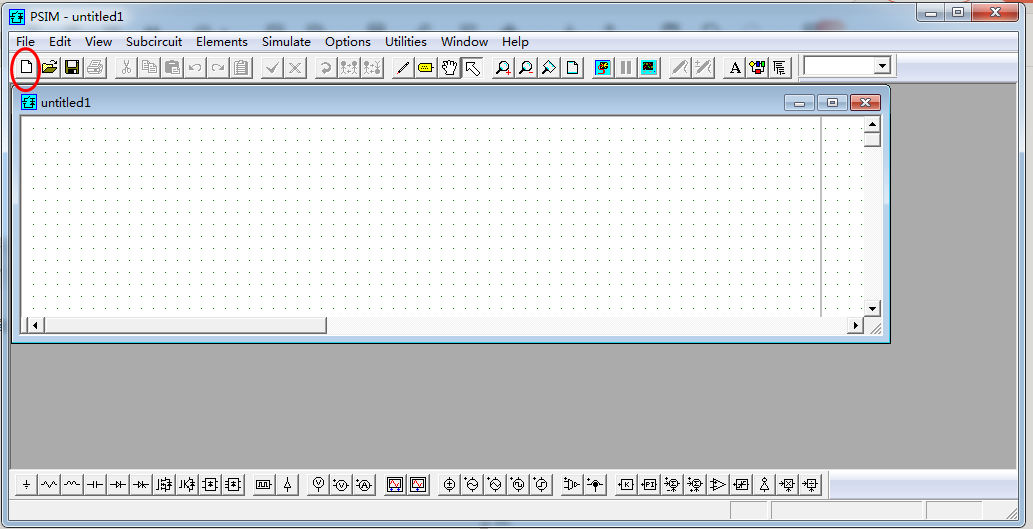Place a sinusoidal voltage source

[x=472, y=485]
